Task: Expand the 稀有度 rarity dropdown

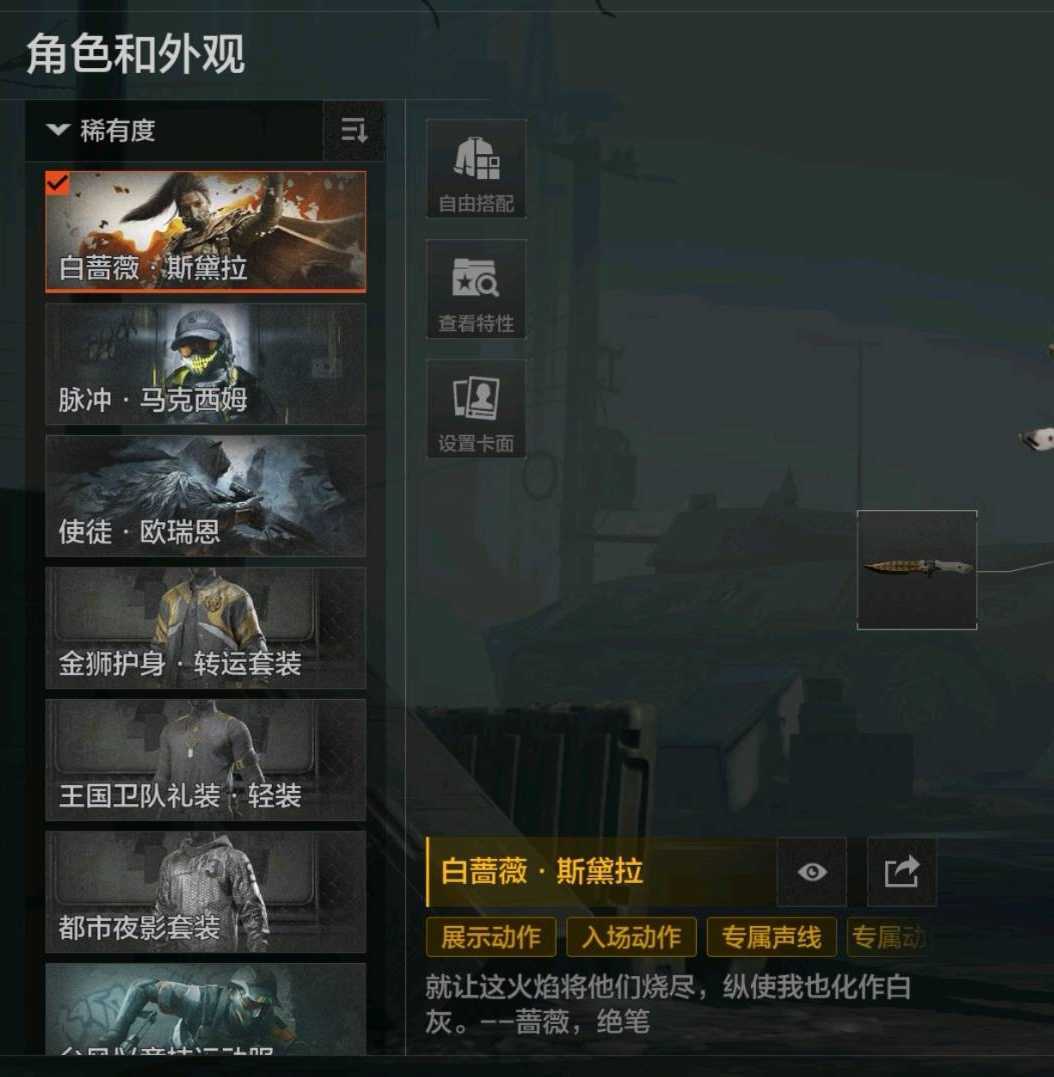Action: (x=174, y=131)
